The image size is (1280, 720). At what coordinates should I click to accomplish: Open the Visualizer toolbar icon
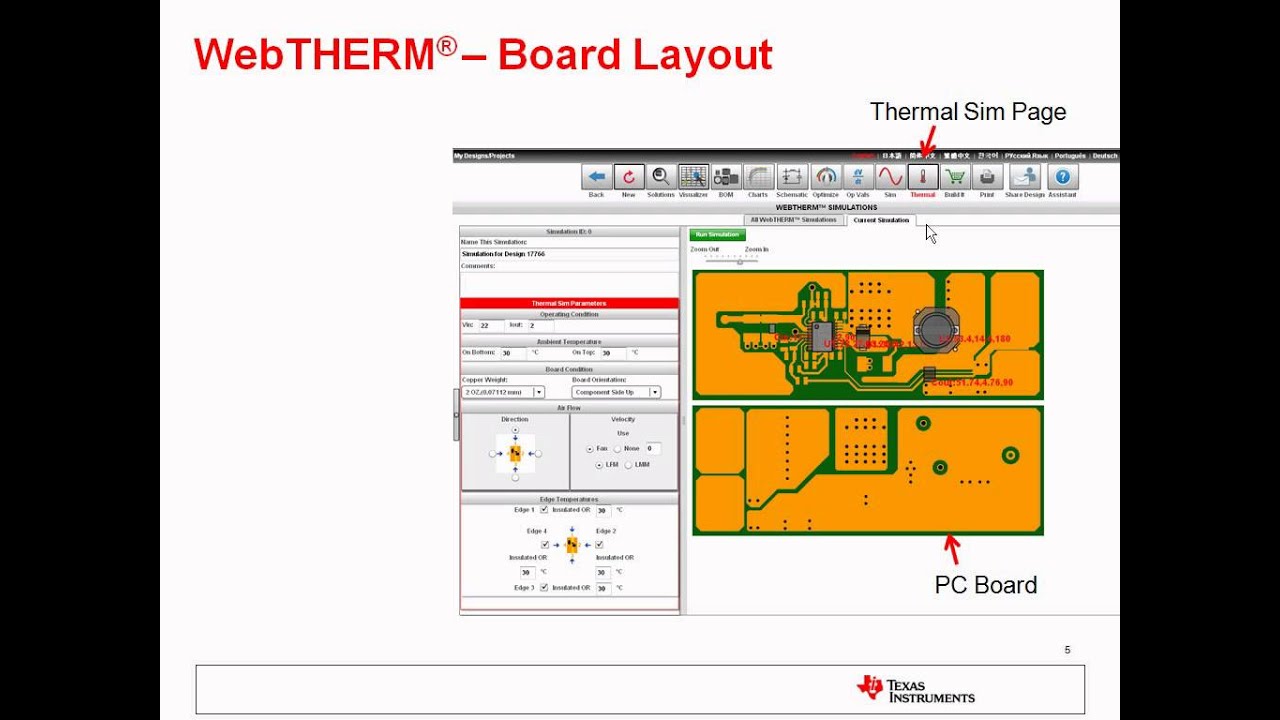coord(693,177)
